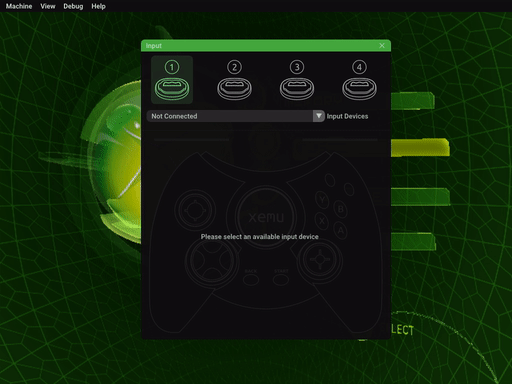Select controller port 1 icon
This screenshot has height=384, width=512.
point(172,80)
